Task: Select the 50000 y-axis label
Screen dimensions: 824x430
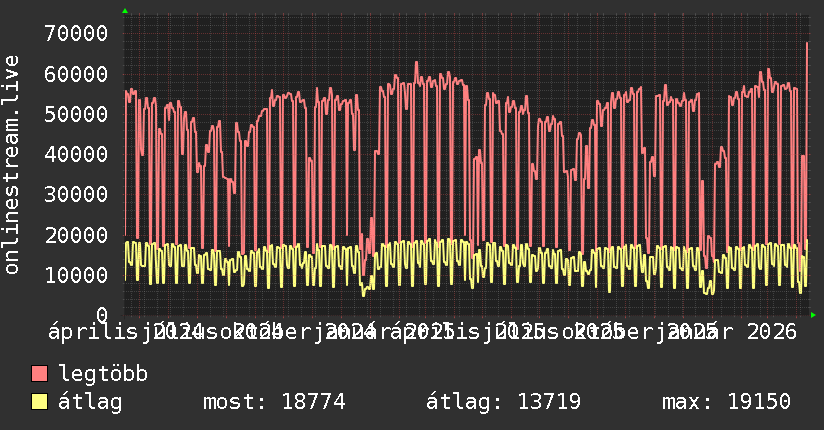Action: click(76, 114)
